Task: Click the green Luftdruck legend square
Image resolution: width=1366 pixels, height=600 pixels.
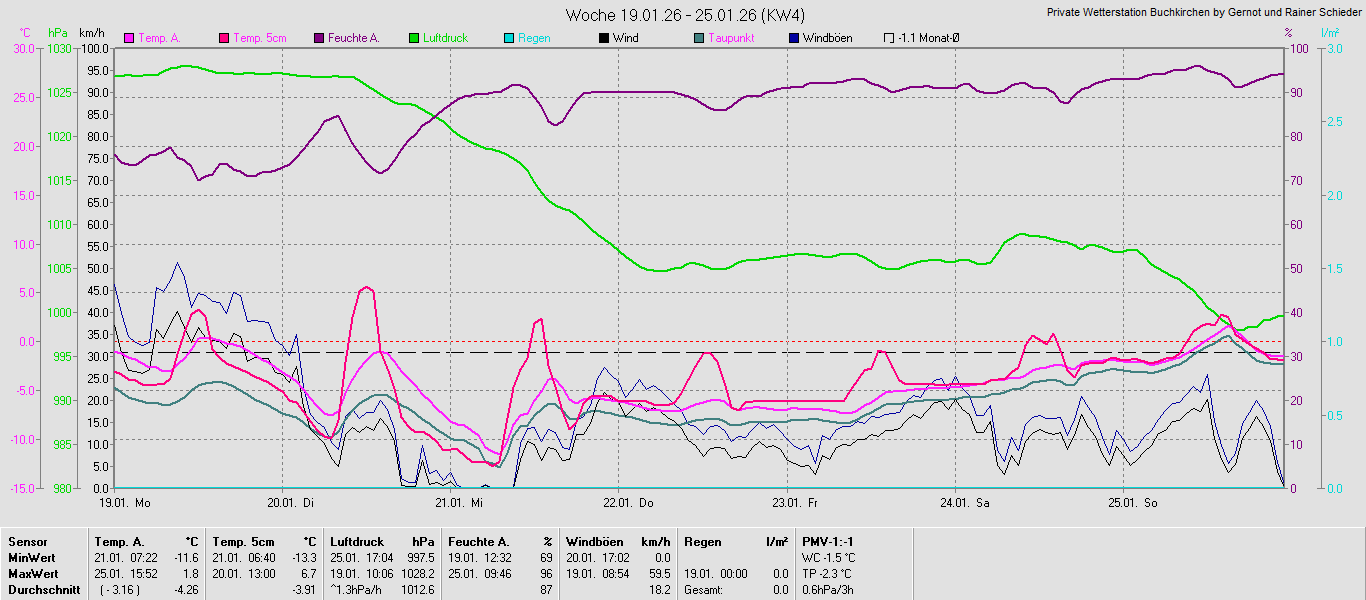Action: [x=414, y=38]
